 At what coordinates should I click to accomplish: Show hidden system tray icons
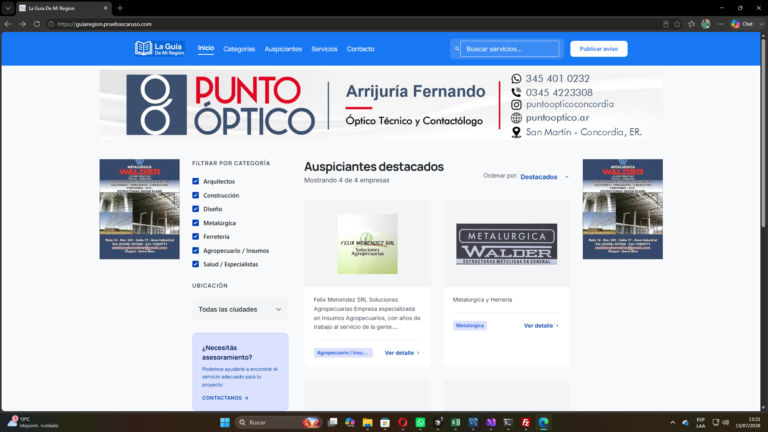click(x=672, y=422)
